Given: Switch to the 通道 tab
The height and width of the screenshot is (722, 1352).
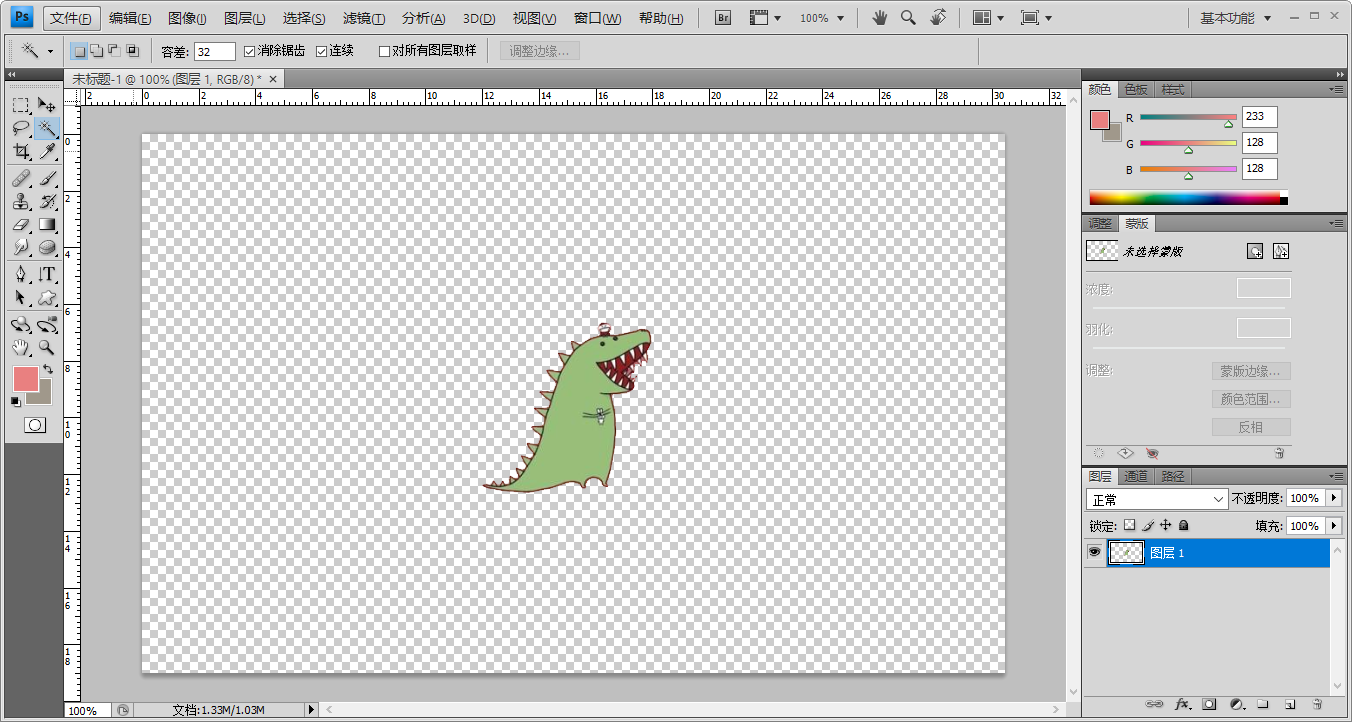Looking at the screenshot, I should click(x=1135, y=477).
